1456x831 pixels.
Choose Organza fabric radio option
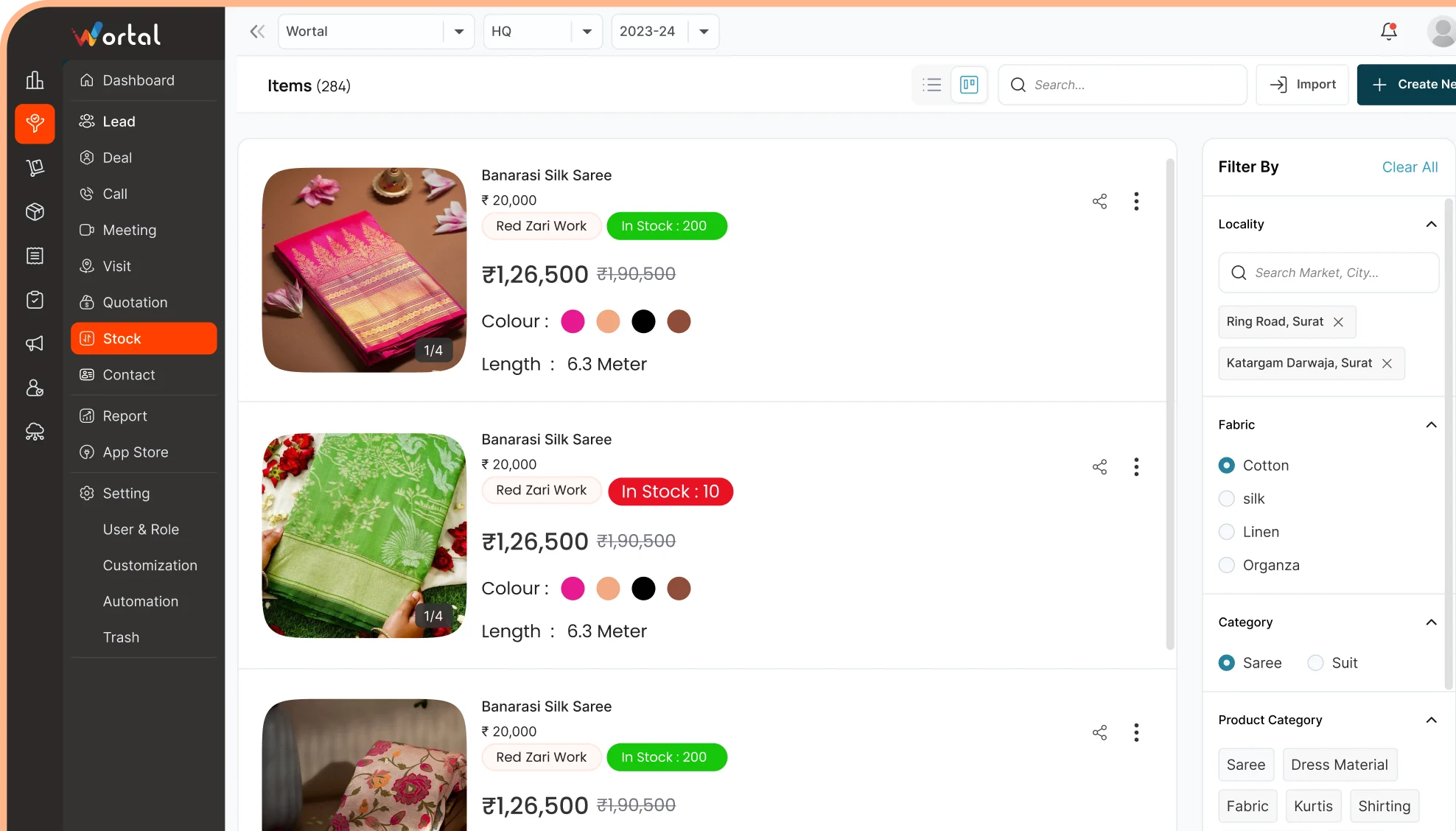(x=1227, y=565)
